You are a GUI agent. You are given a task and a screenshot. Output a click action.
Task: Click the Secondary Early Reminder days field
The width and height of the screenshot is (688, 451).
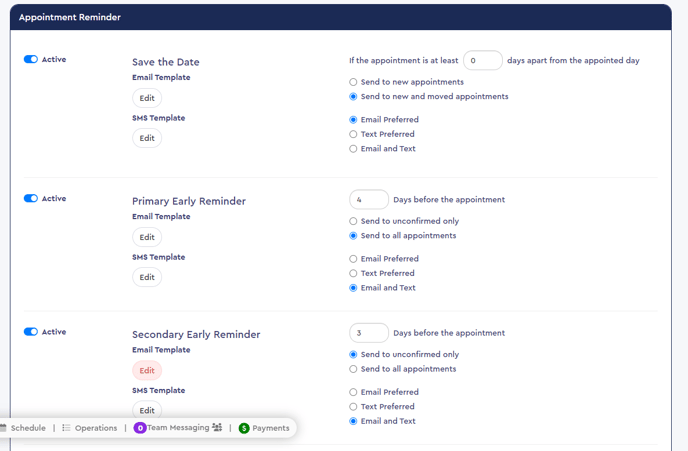pos(369,333)
